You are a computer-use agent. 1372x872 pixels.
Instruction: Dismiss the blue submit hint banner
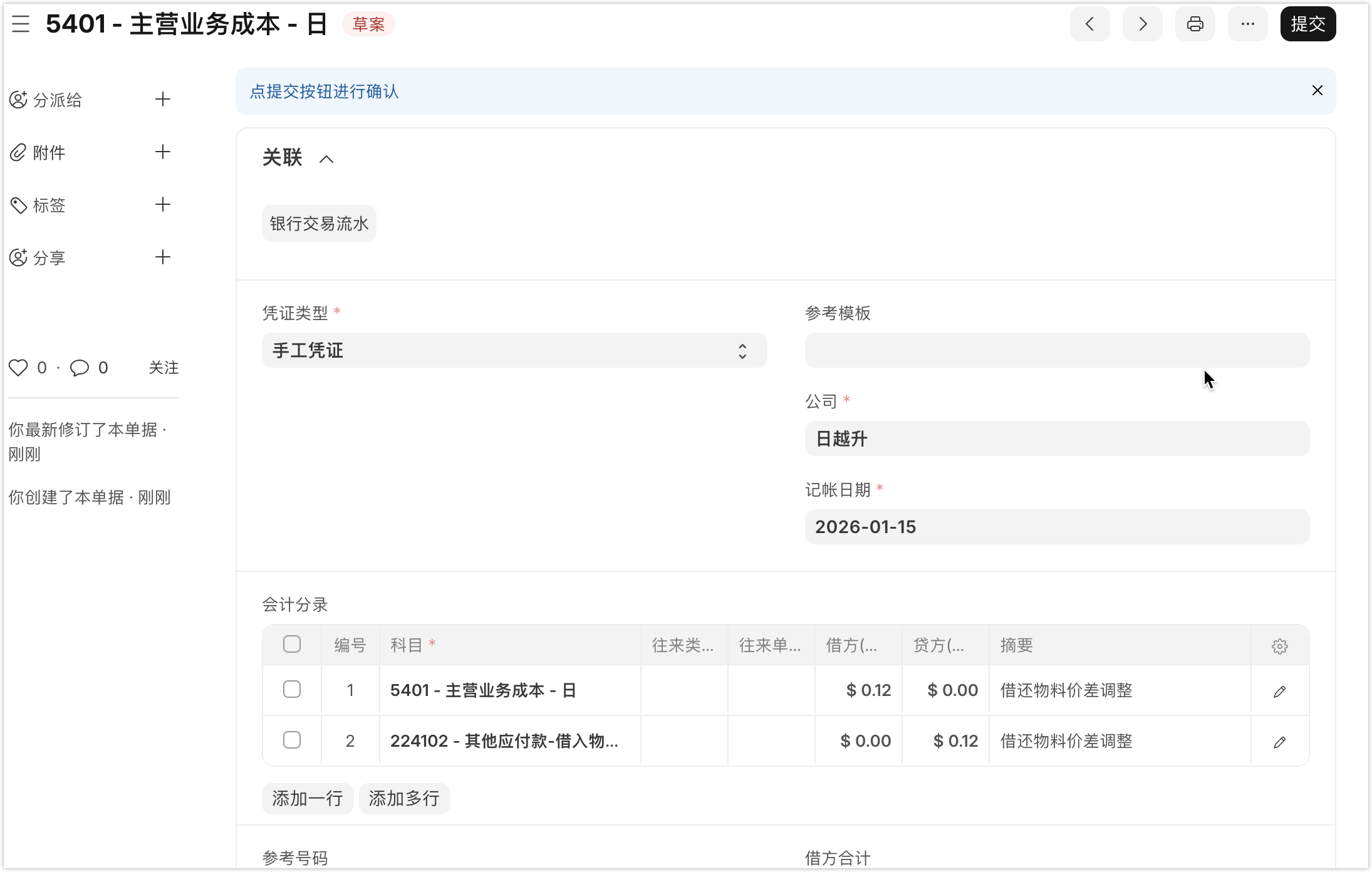click(1317, 91)
